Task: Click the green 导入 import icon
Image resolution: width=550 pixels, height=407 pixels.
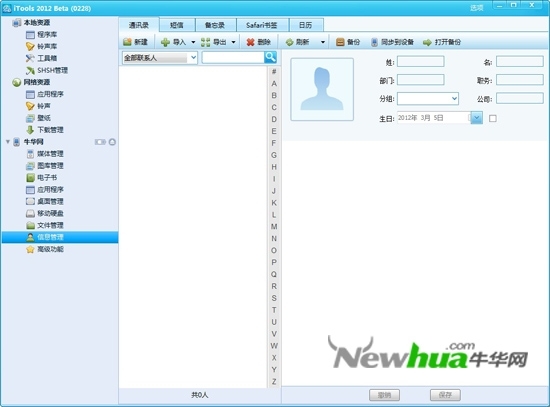Action: click(x=165, y=42)
